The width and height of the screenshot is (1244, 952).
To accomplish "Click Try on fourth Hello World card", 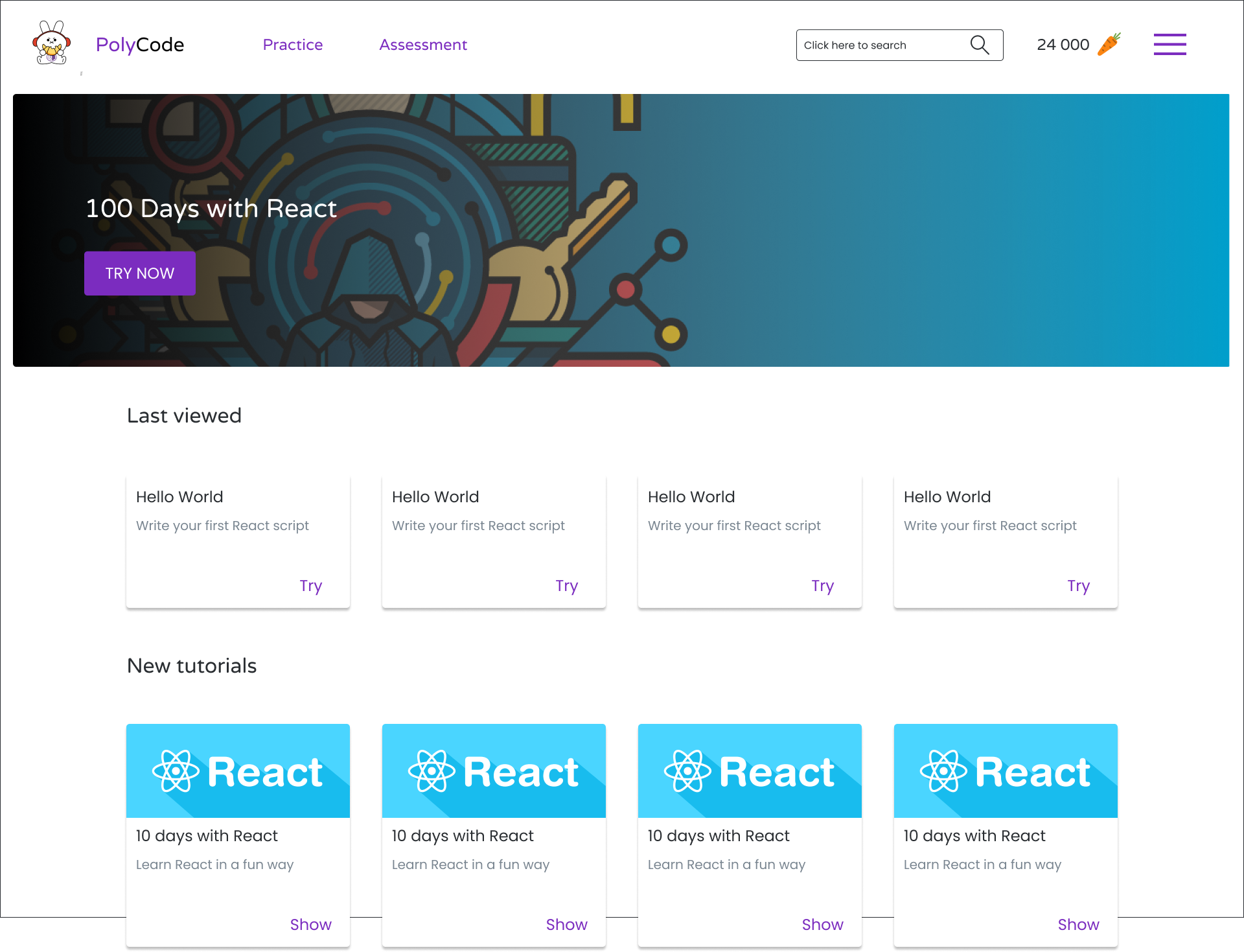I will pyautogui.click(x=1078, y=586).
